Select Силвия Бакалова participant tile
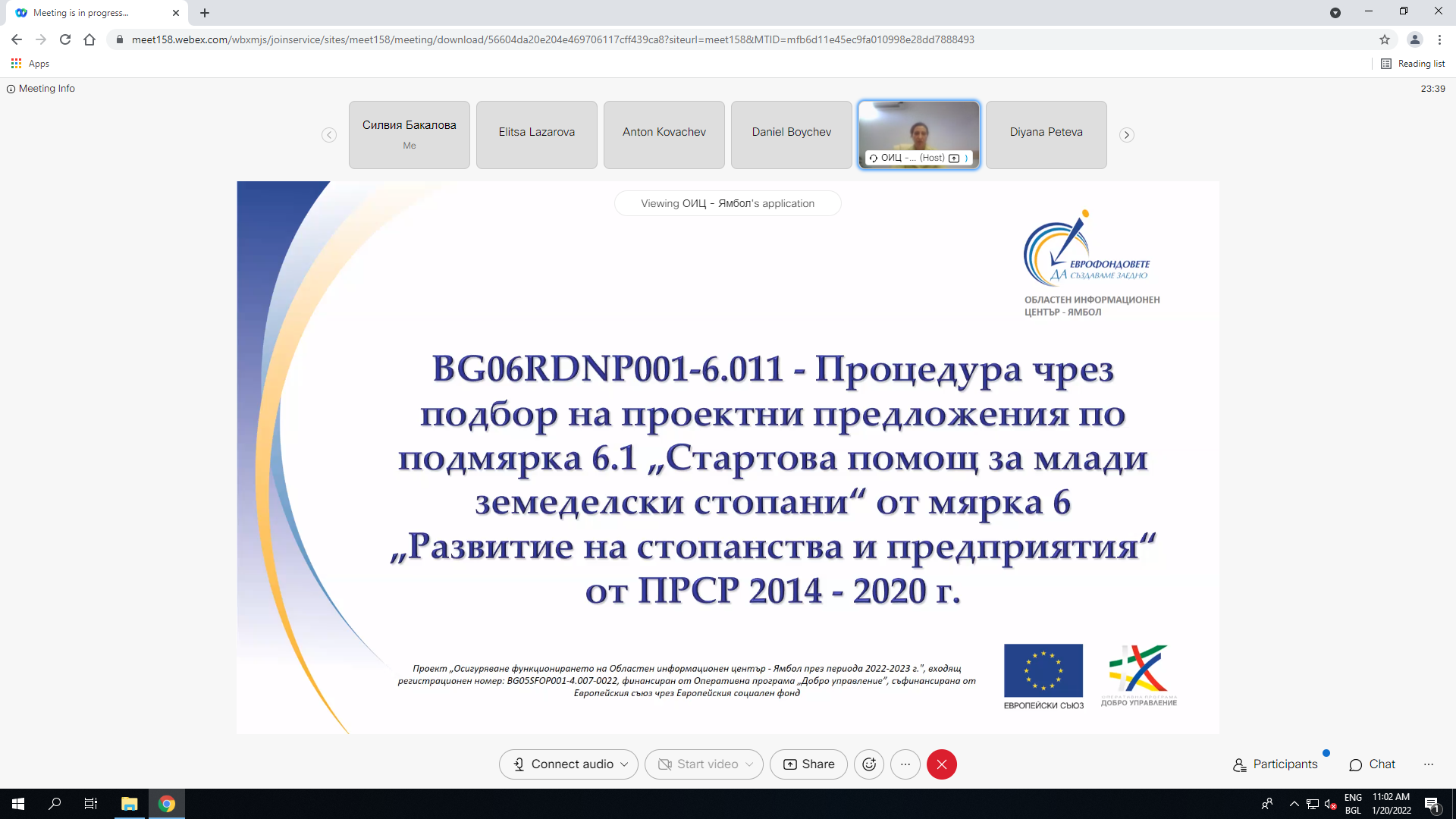Screen dimensions: 1456x819 tap(409, 135)
